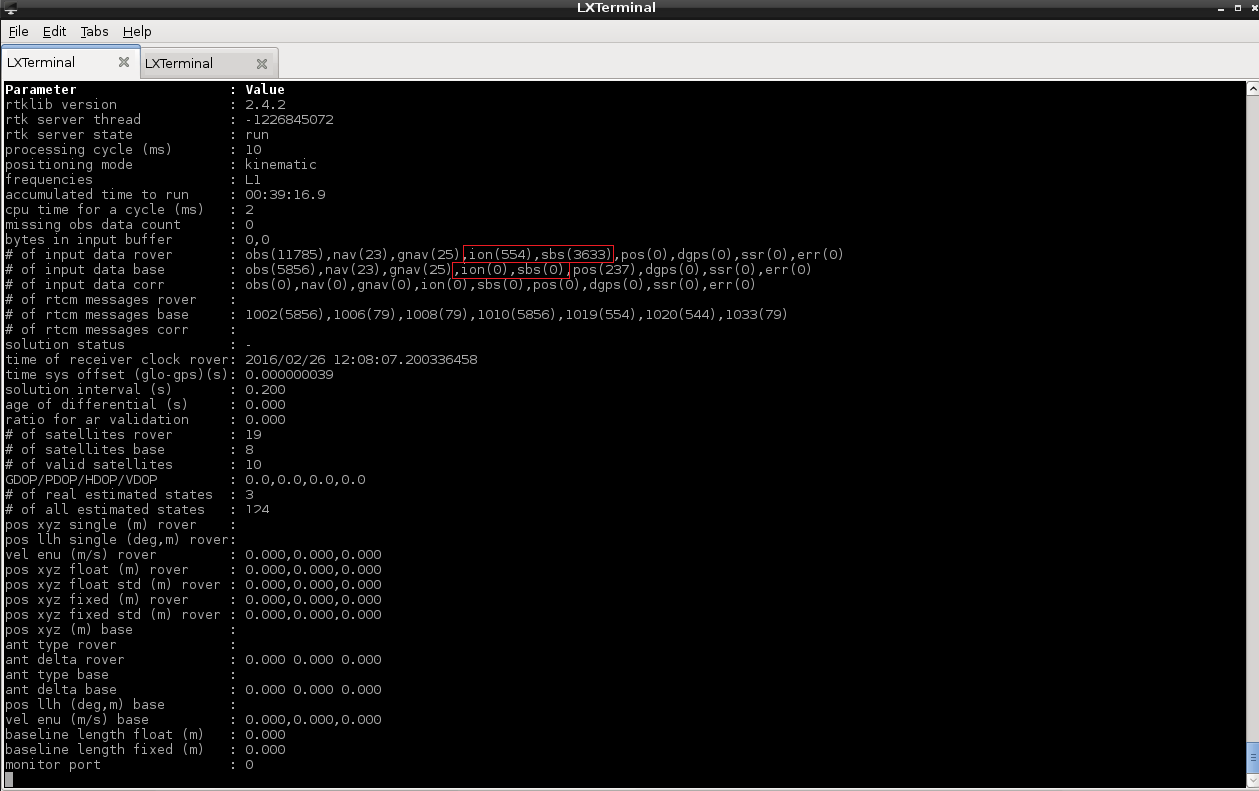Screen dimensions: 1259x791
Task: Switch to the second LXTerminal tab
Action: (179, 63)
